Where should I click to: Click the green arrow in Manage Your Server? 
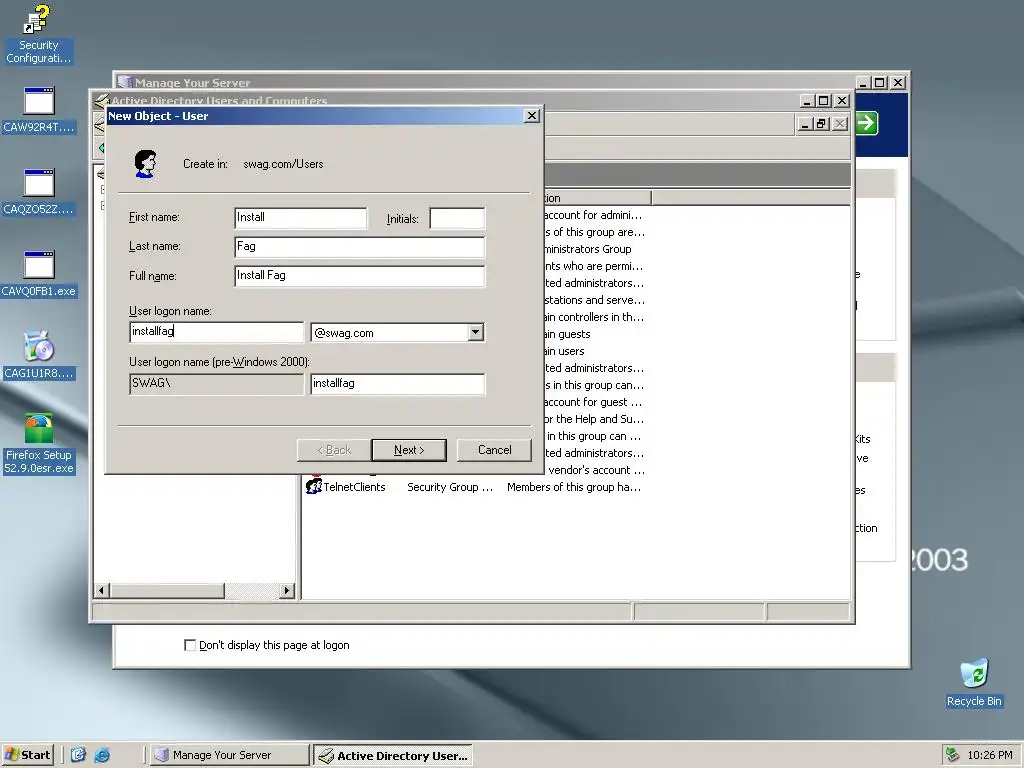pos(866,123)
